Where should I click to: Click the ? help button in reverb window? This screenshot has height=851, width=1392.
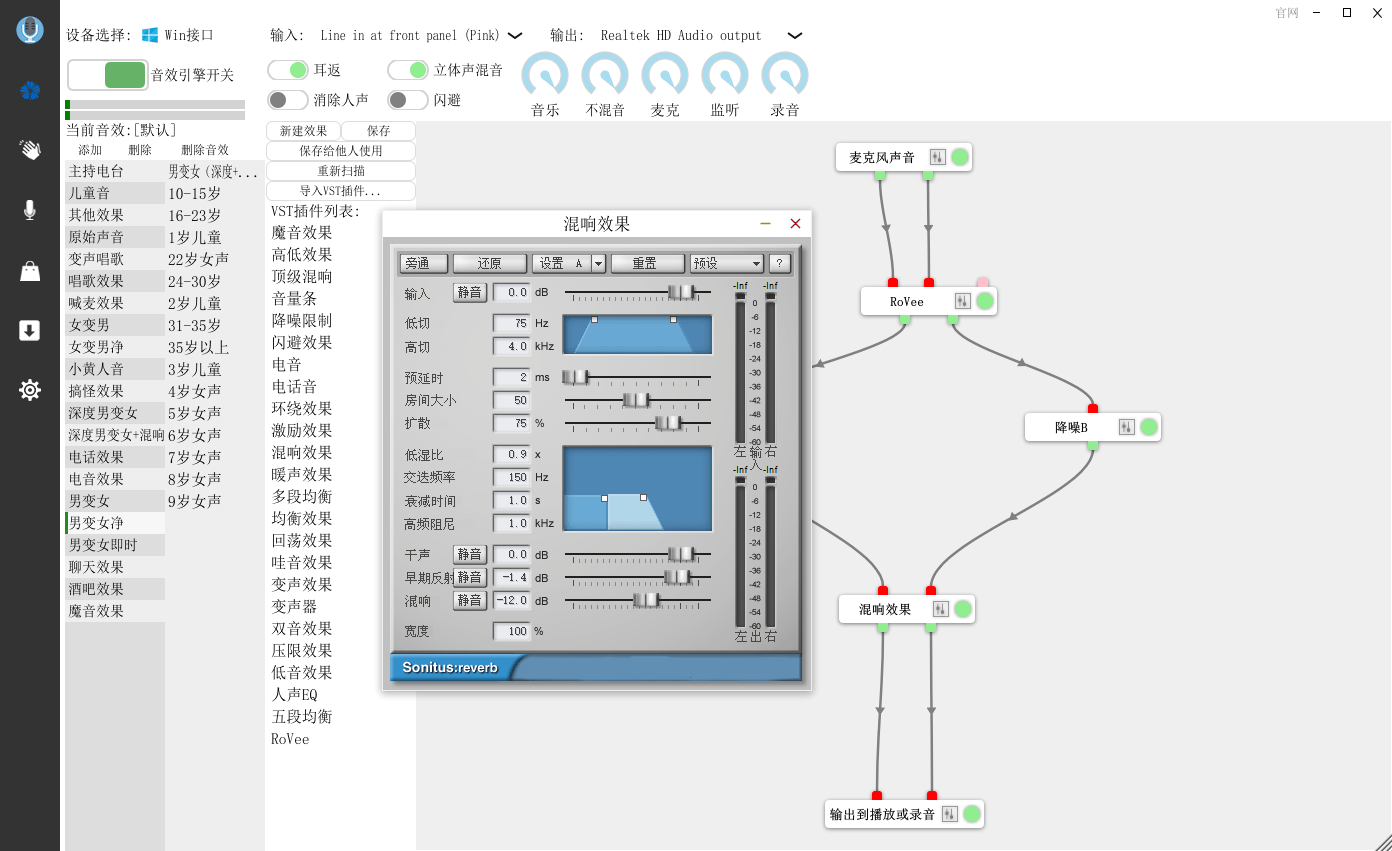coord(780,264)
